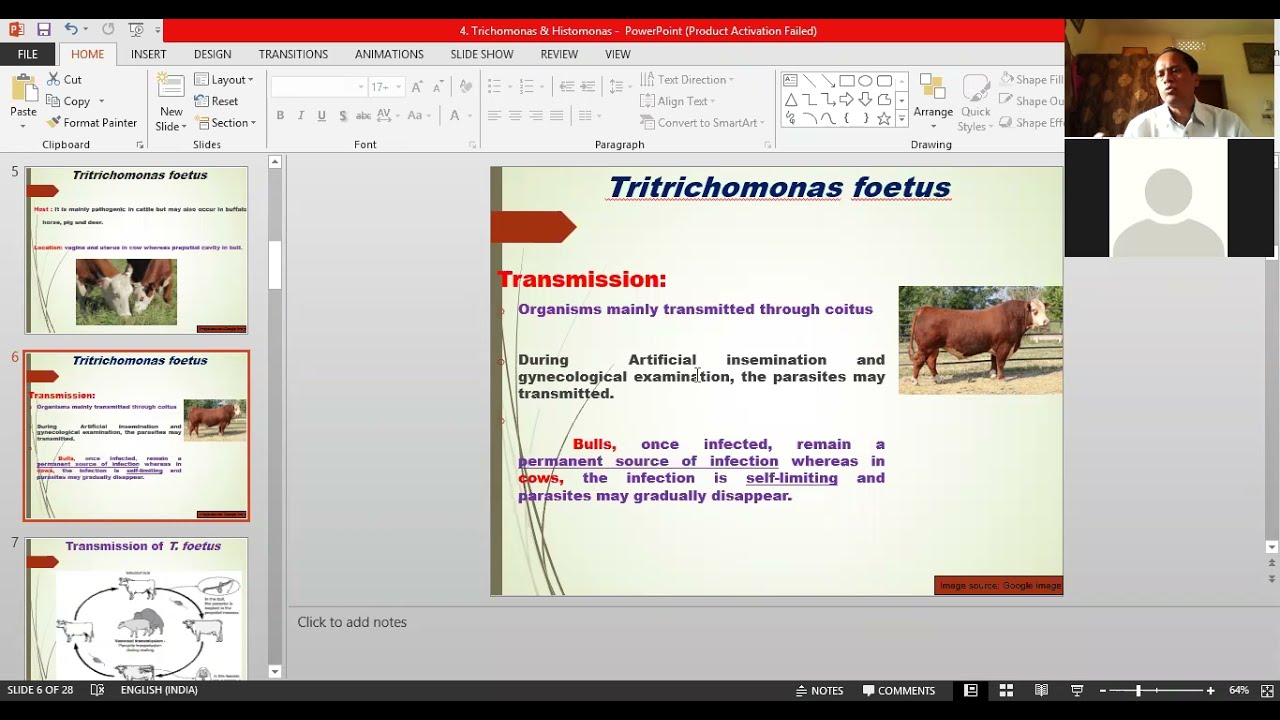Viewport: 1280px width, 720px height.
Task: Toggle Center alignment for paragraph
Action: pyautogui.click(x=515, y=116)
